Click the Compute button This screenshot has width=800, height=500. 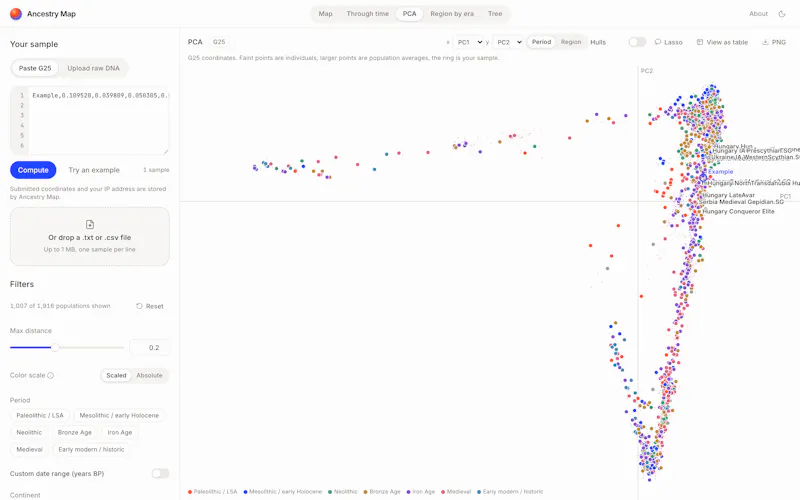(33, 170)
